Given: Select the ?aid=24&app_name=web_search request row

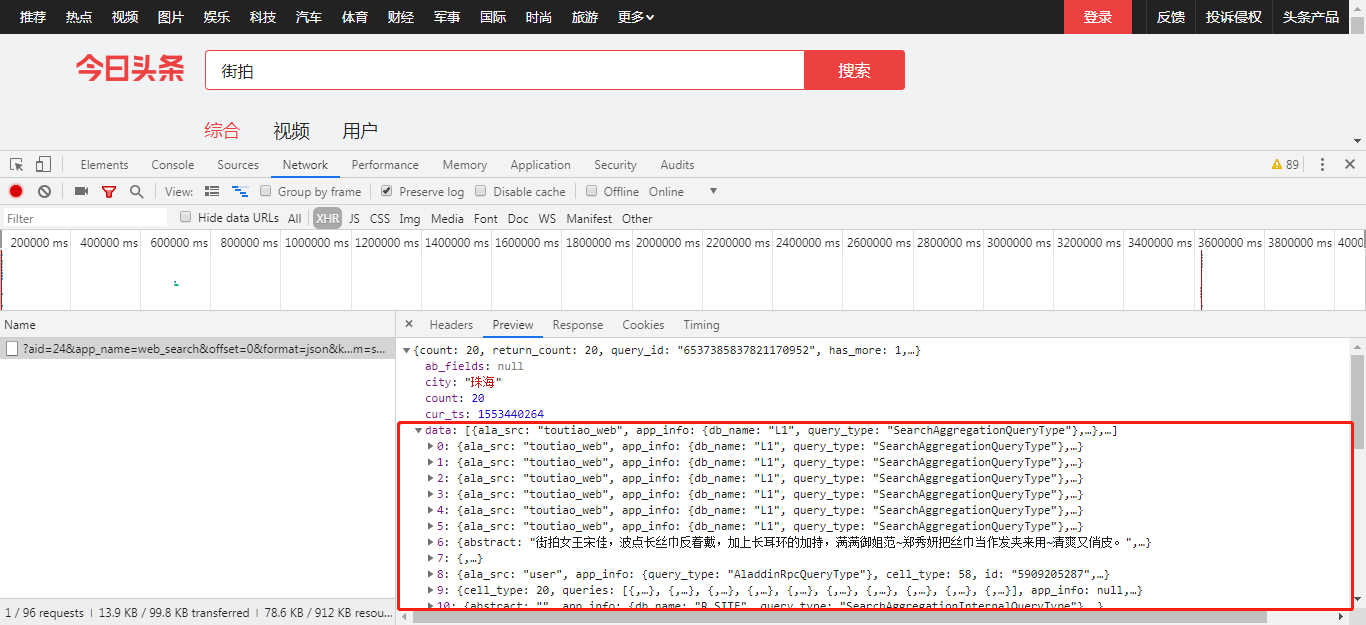Looking at the screenshot, I should point(198,349).
